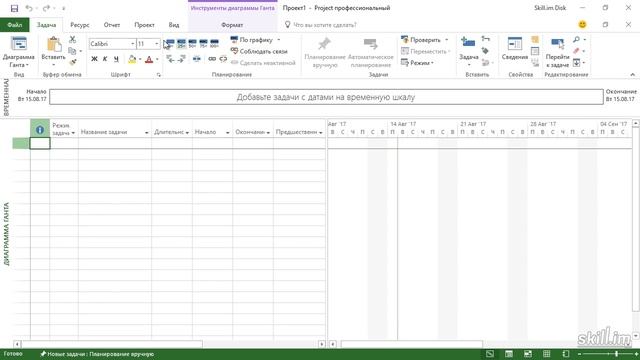The width and height of the screenshot is (640, 360).
Task: Expand the Проверить dropdown
Action: (447, 40)
